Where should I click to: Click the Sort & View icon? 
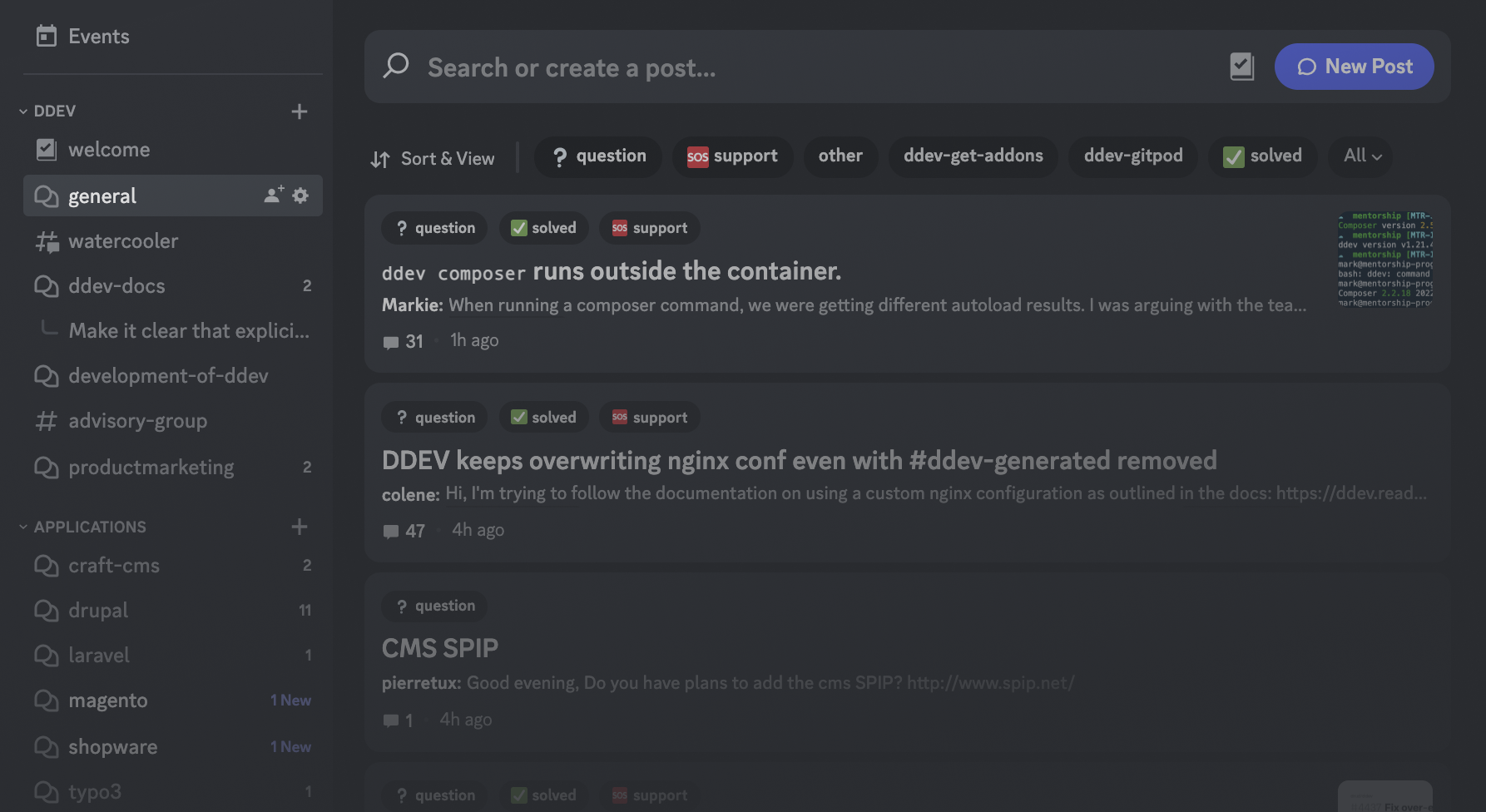click(379, 158)
